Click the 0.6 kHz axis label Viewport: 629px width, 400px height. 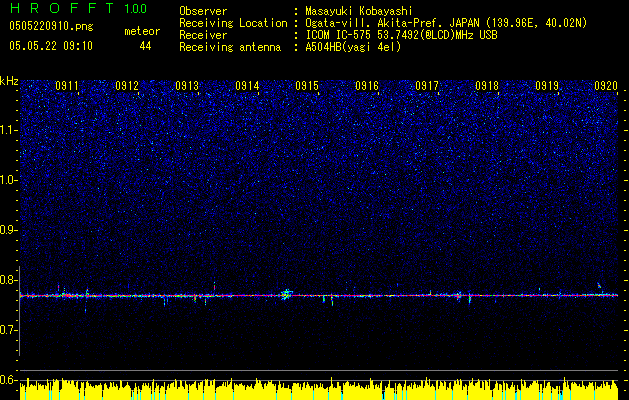pos(9,380)
